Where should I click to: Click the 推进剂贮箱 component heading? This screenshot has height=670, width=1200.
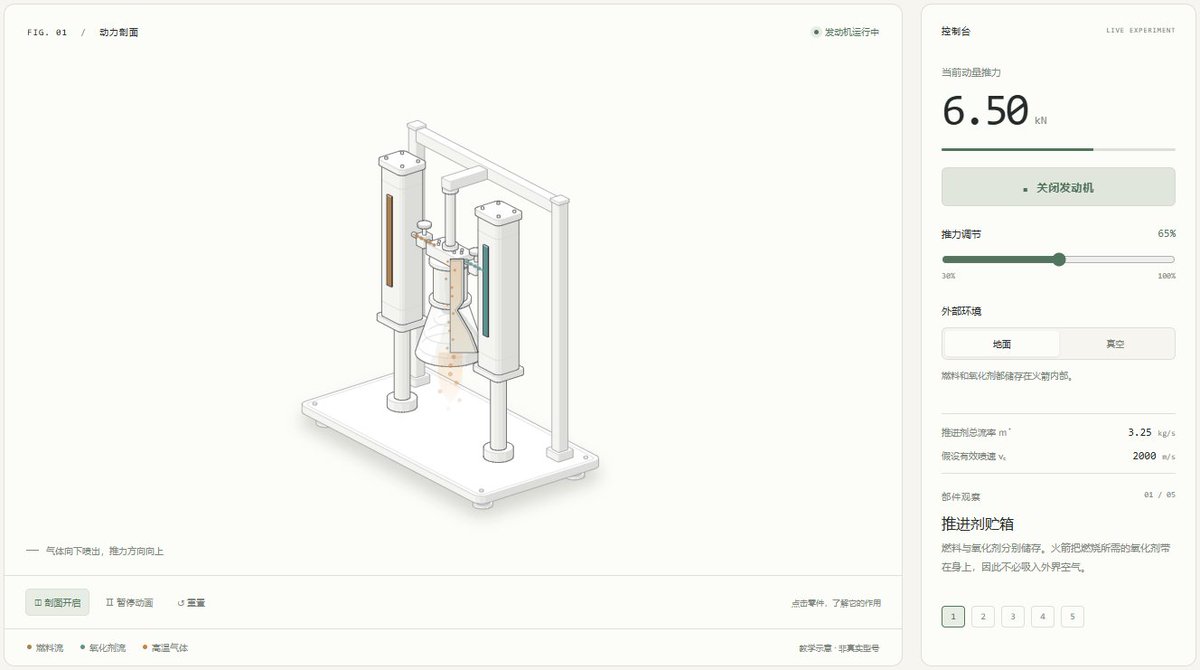(979, 524)
